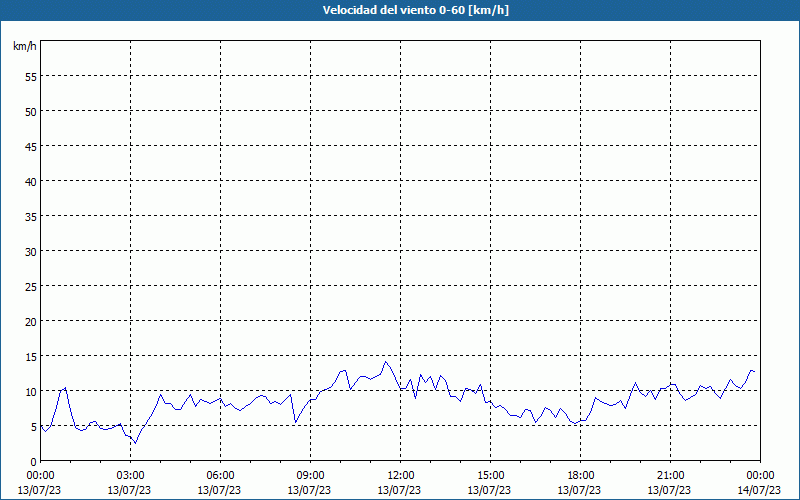Click the 18:00 time axis label

(580, 476)
